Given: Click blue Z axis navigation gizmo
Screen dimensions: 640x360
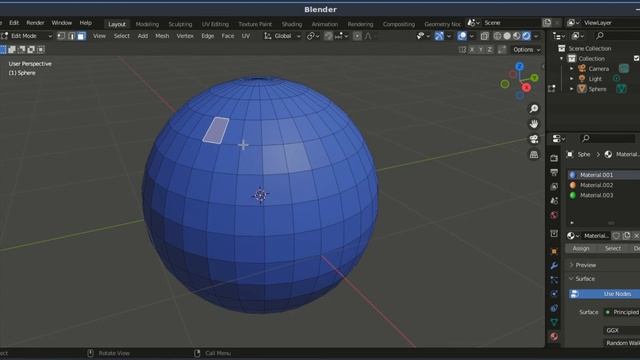Looking at the screenshot, I should click(519, 67).
